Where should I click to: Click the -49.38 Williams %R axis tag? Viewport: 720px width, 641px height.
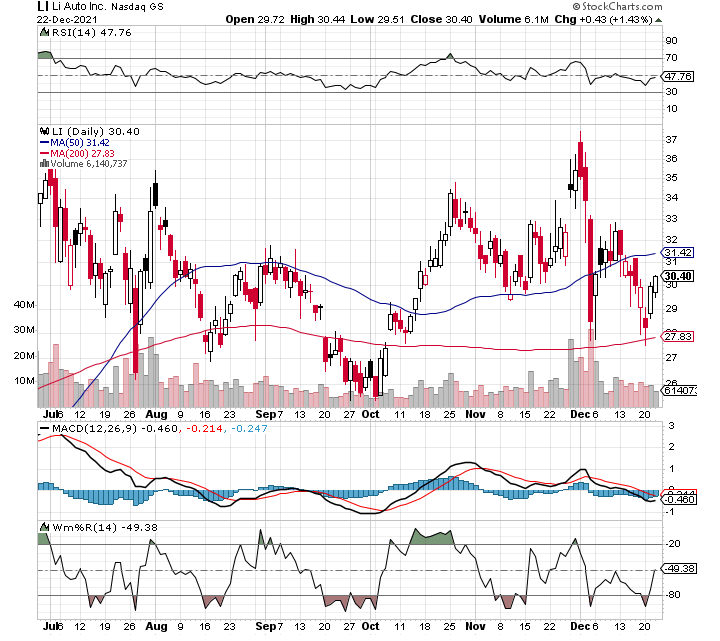pyautogui.click(x=679, y=568)
